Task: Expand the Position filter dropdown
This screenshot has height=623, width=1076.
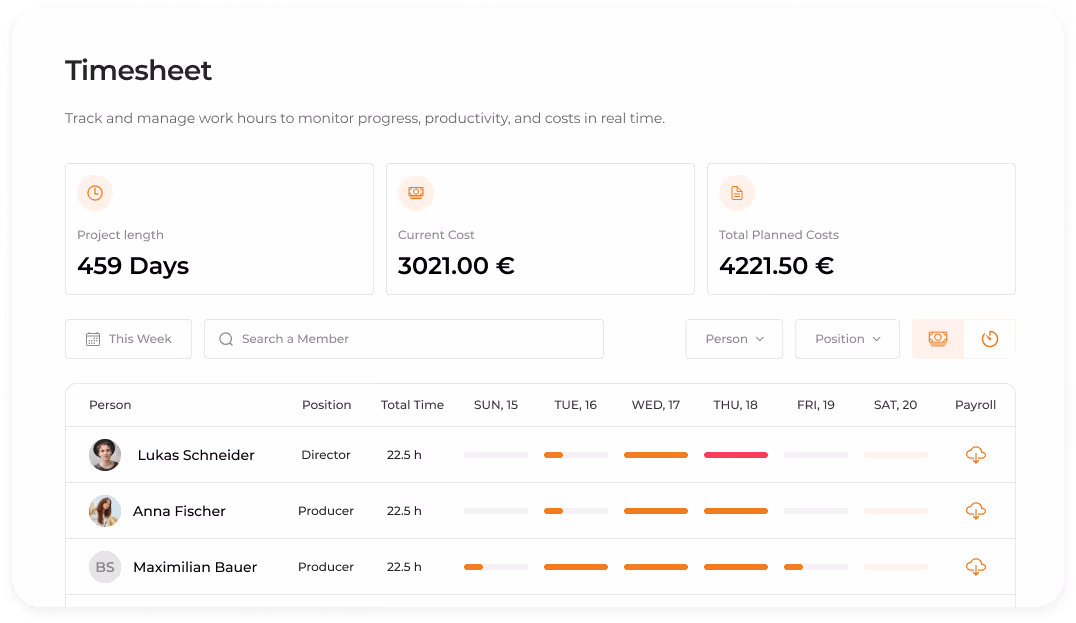Action: (x=847, y=339)
